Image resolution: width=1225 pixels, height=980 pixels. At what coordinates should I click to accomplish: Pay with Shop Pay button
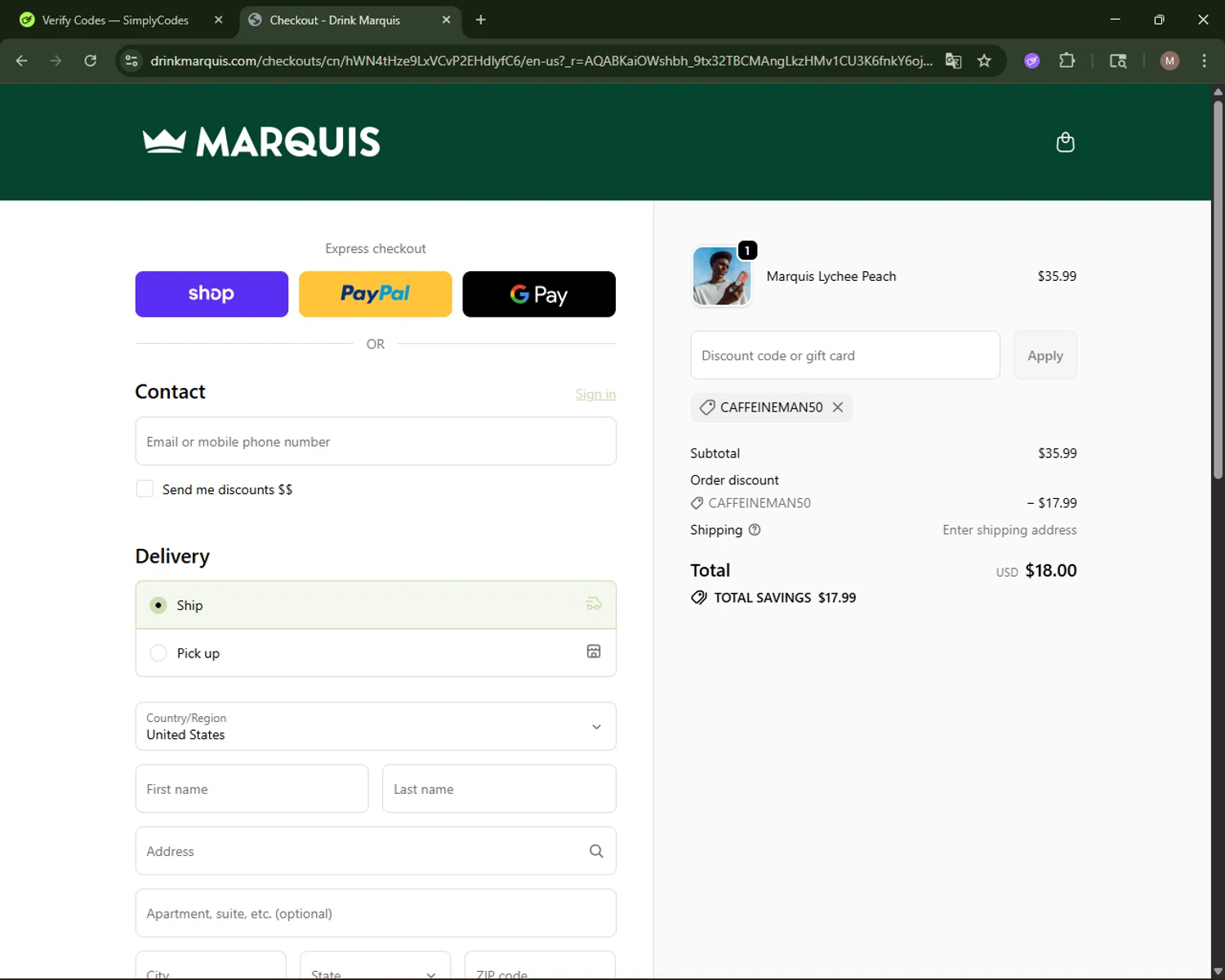[x=212, y=294]
